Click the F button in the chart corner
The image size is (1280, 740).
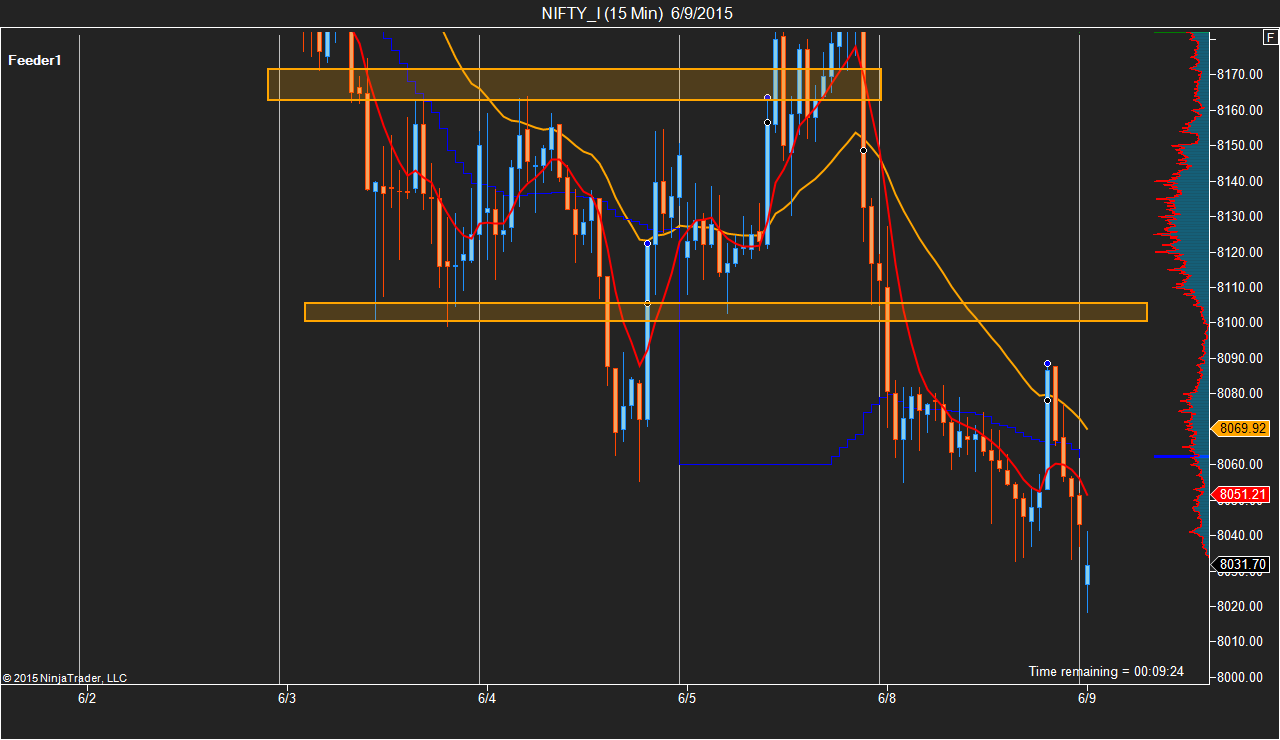(x=1270, y=39)
